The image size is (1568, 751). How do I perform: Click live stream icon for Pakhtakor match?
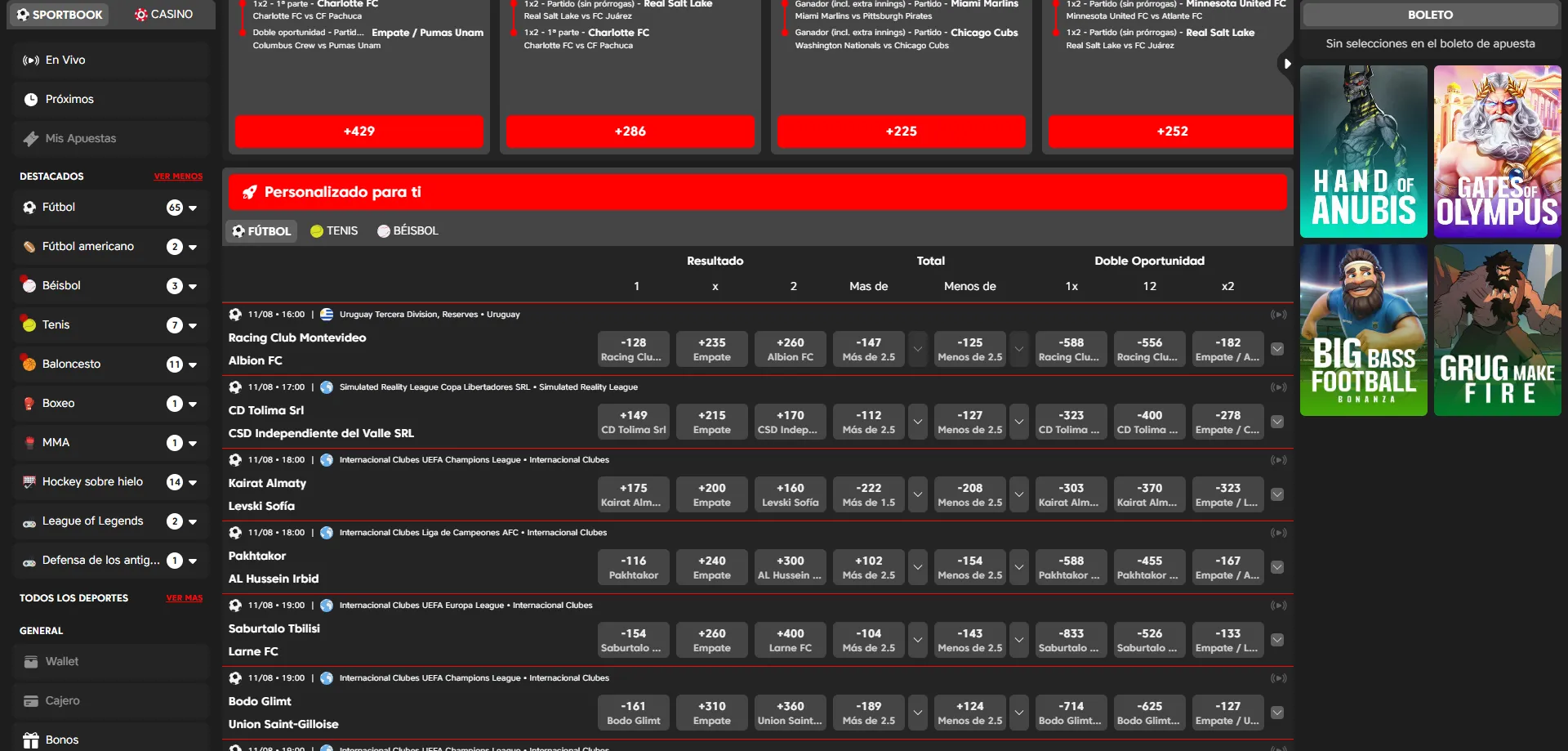tap(1278, 533)
